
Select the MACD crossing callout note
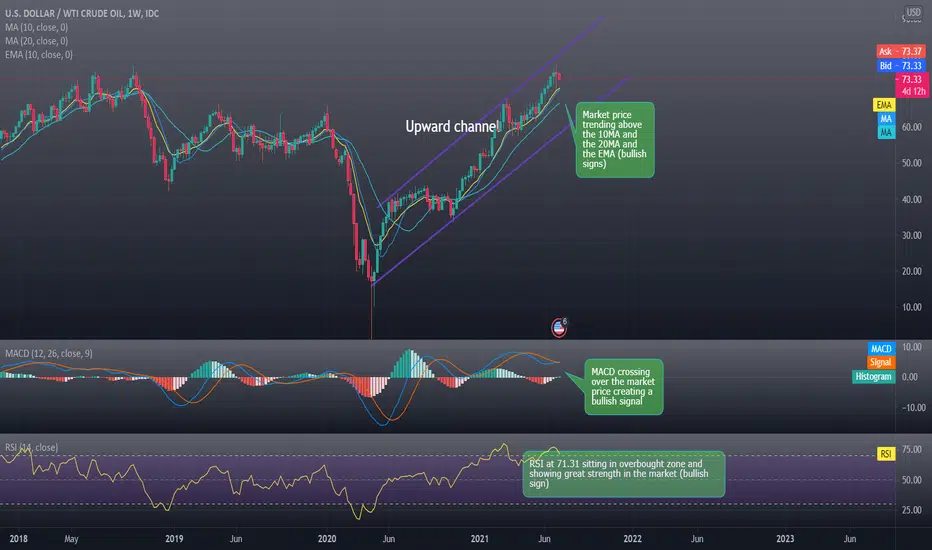(623, 386)
